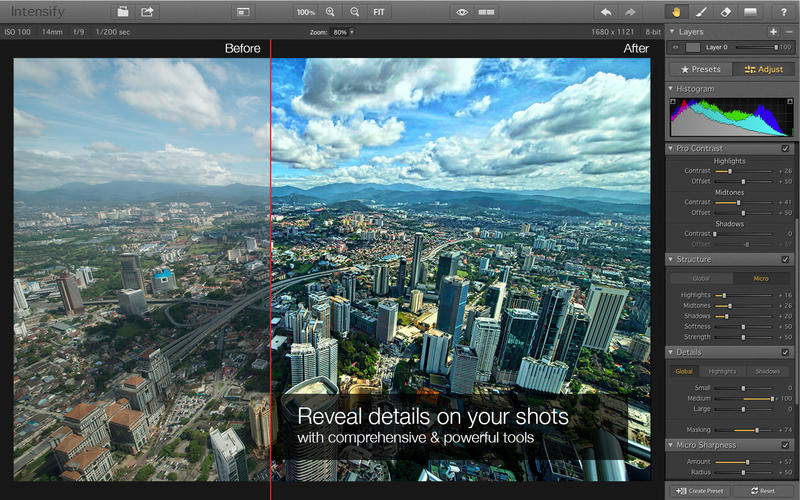This screenshot has width=800, height=500.
Task: Collapse the Histogram section
Action: (671, 89)
